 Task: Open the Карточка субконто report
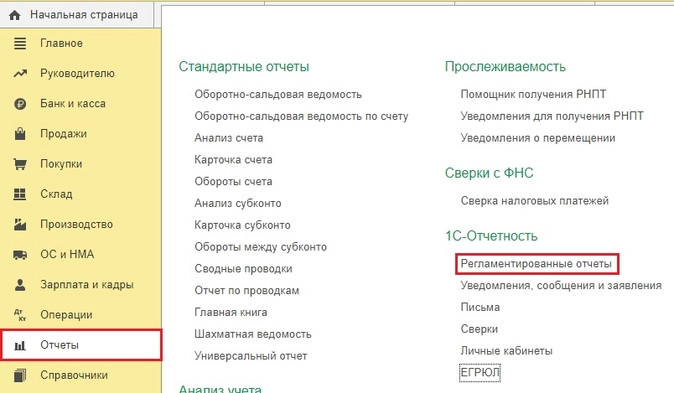click(x=242, y=225)
